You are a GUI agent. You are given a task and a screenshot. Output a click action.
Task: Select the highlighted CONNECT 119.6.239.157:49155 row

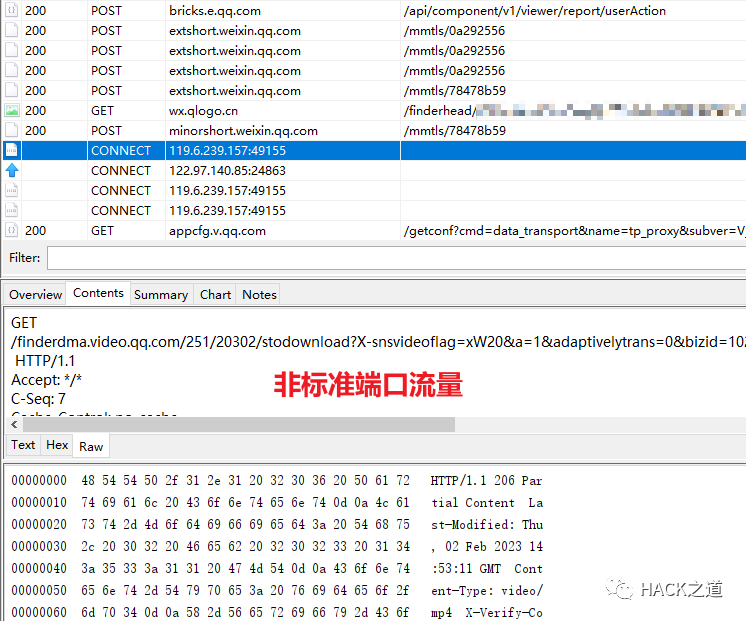[373, 150]
